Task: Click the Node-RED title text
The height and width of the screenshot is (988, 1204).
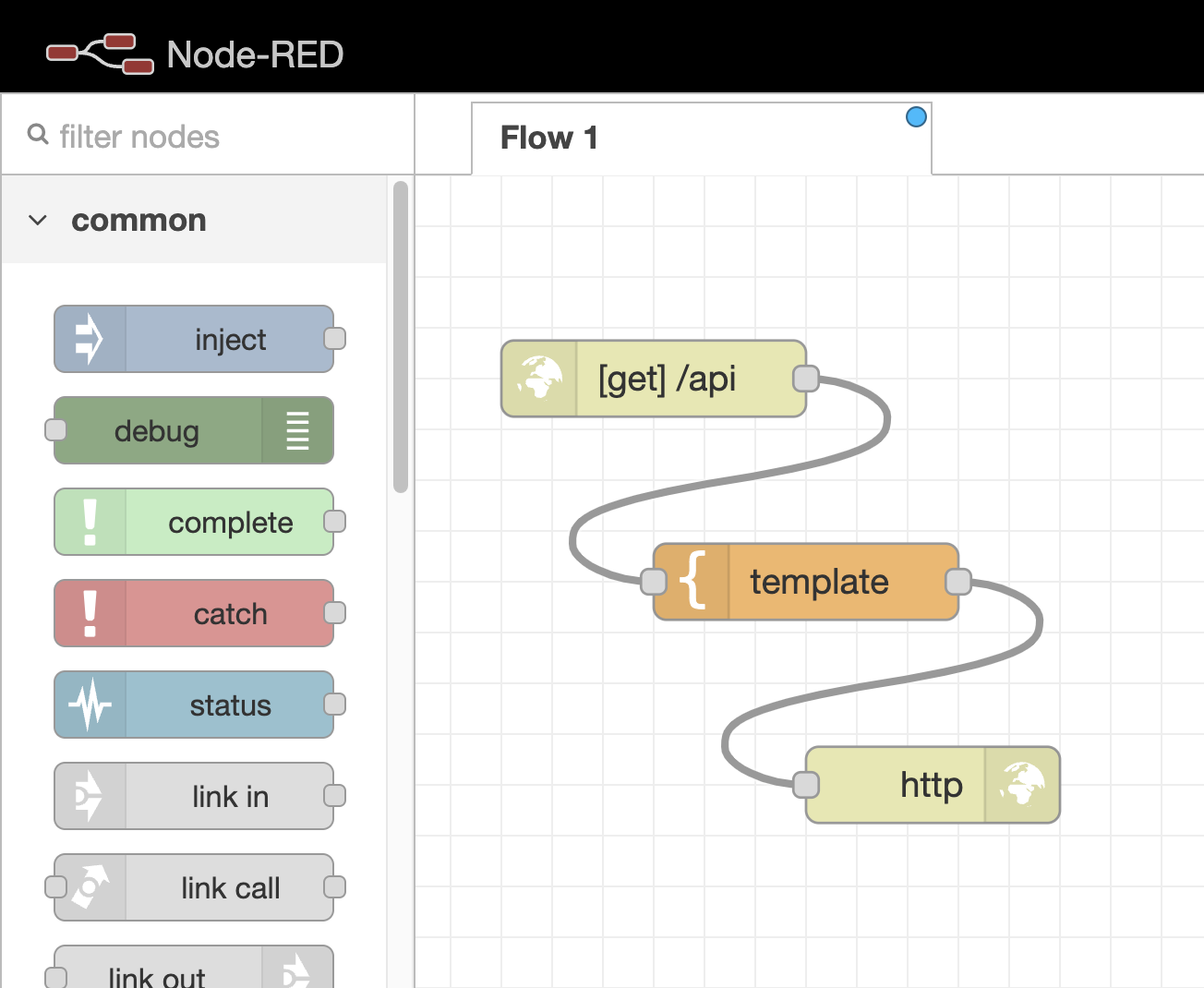Action: (255, 54)
